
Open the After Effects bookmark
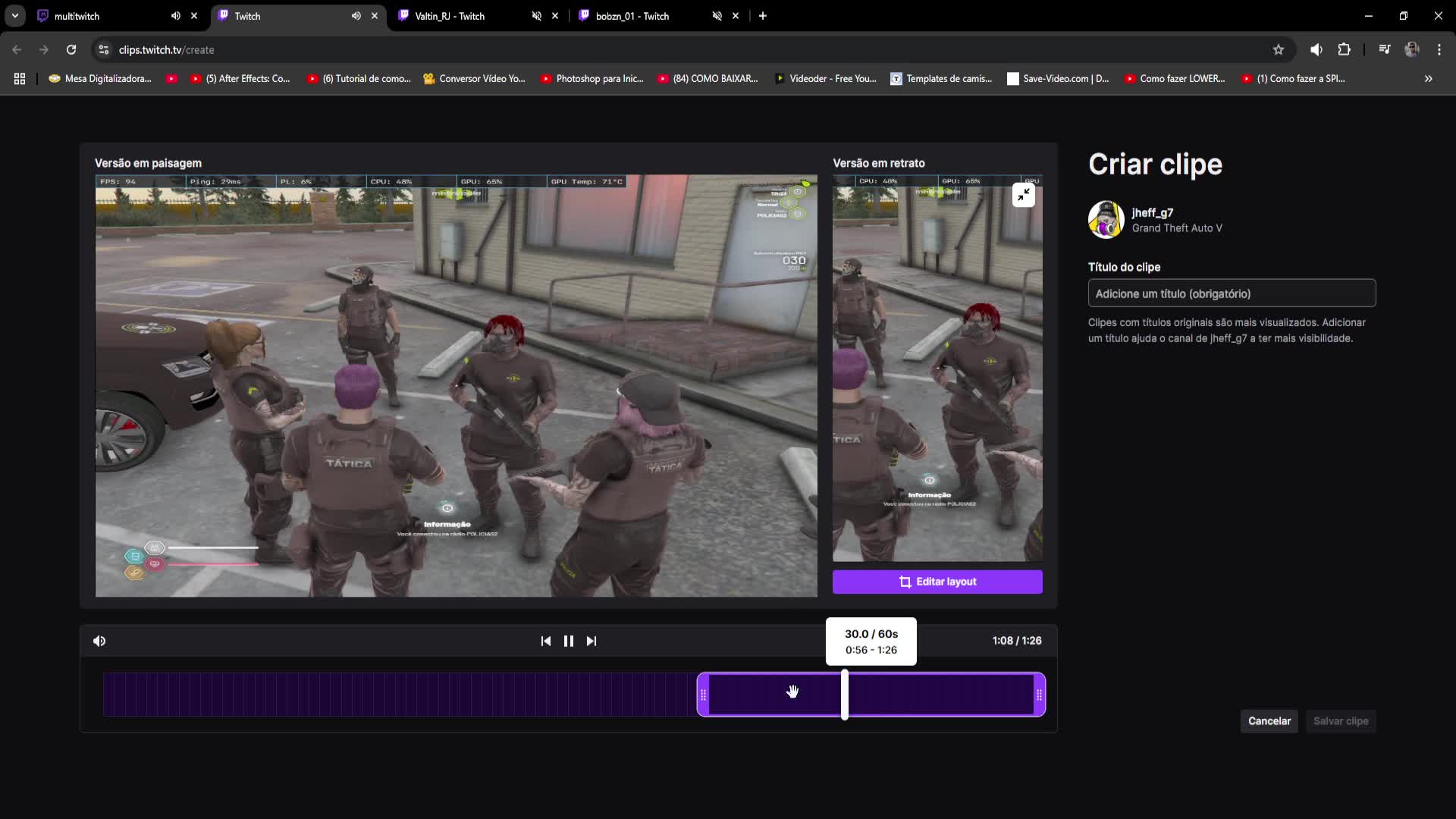[x=240, y=79]
